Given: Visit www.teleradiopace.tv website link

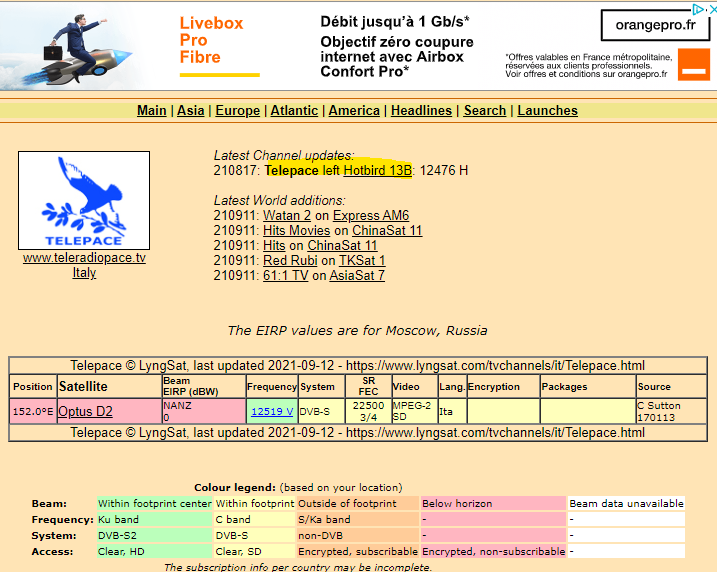Looking at the screenshot, I should pos(84,258).
